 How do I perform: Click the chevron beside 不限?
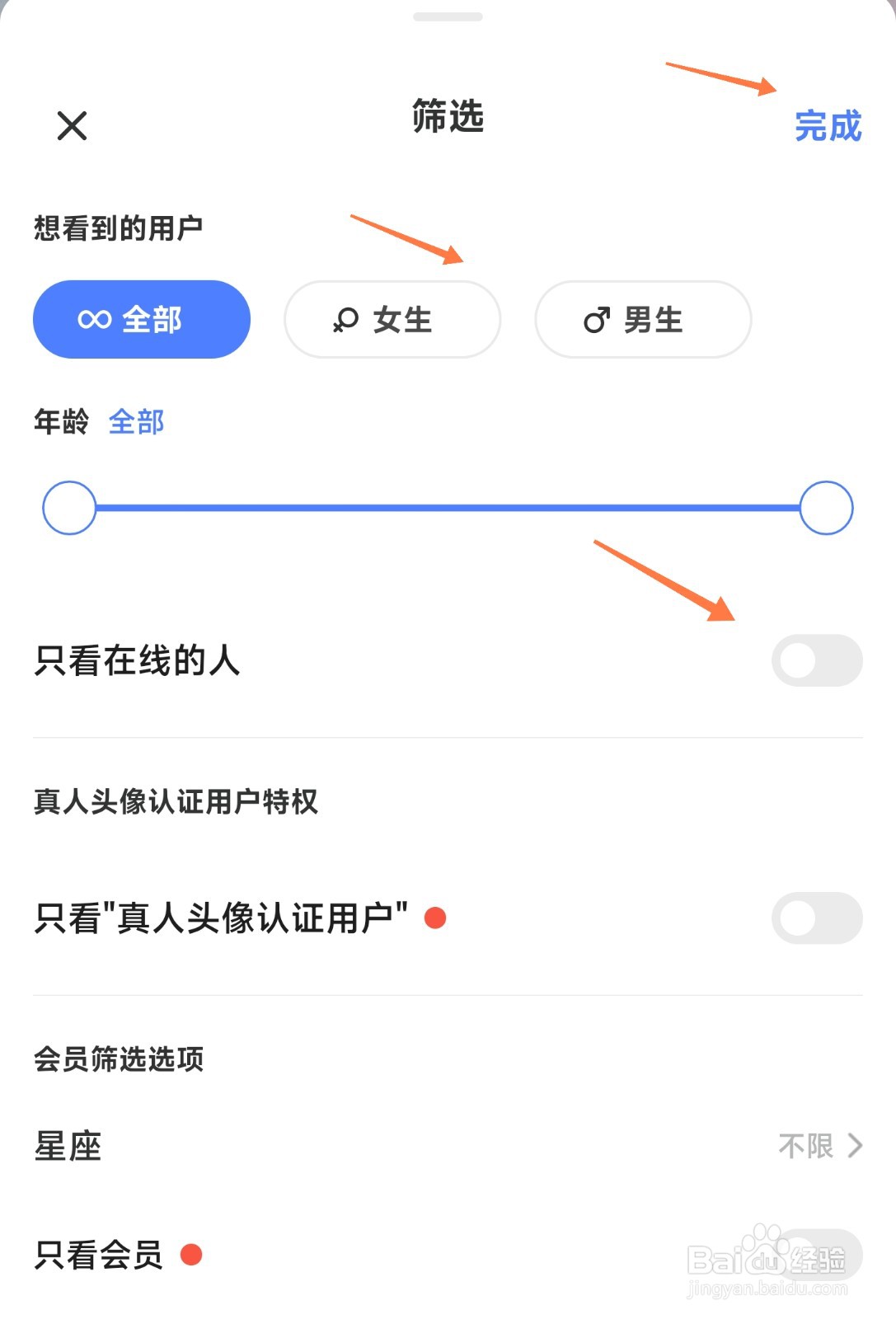tap(855, 1145)
